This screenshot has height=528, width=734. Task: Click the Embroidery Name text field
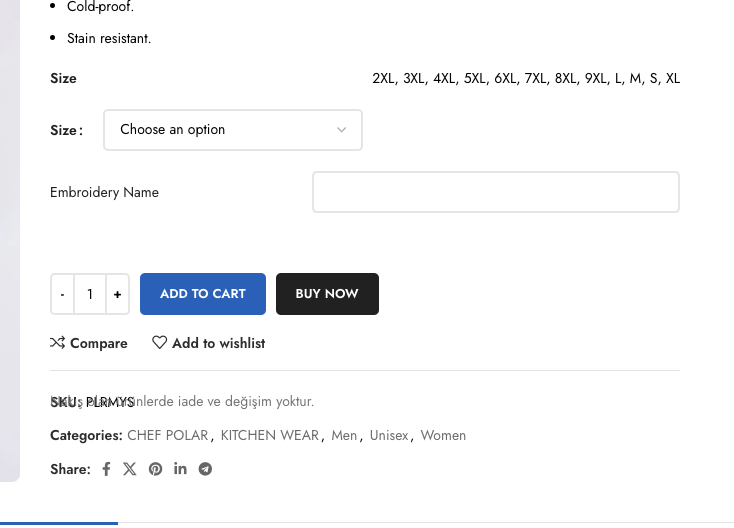[496, 192]
